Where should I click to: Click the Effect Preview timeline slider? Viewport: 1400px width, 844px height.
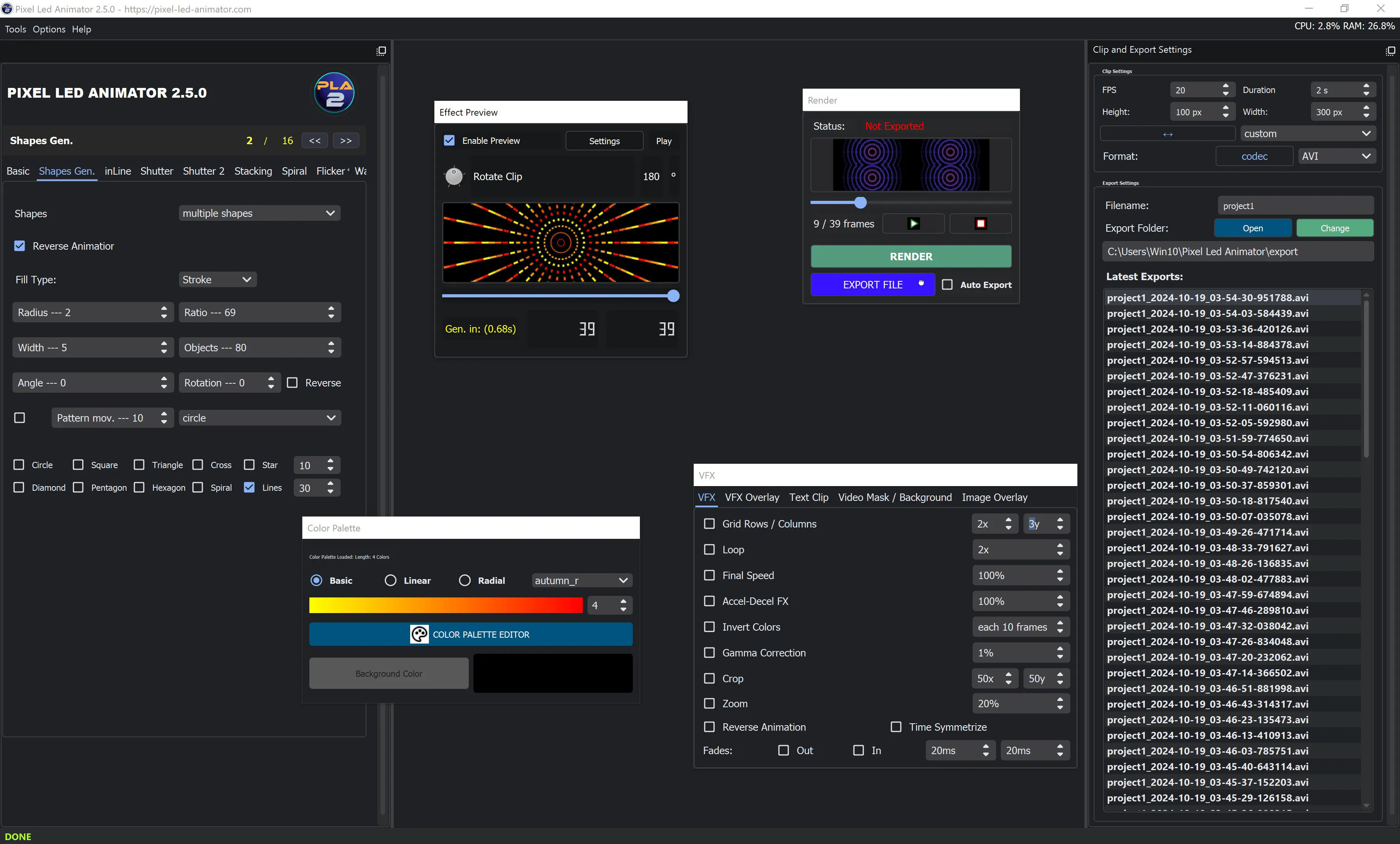tap(560, 295)
